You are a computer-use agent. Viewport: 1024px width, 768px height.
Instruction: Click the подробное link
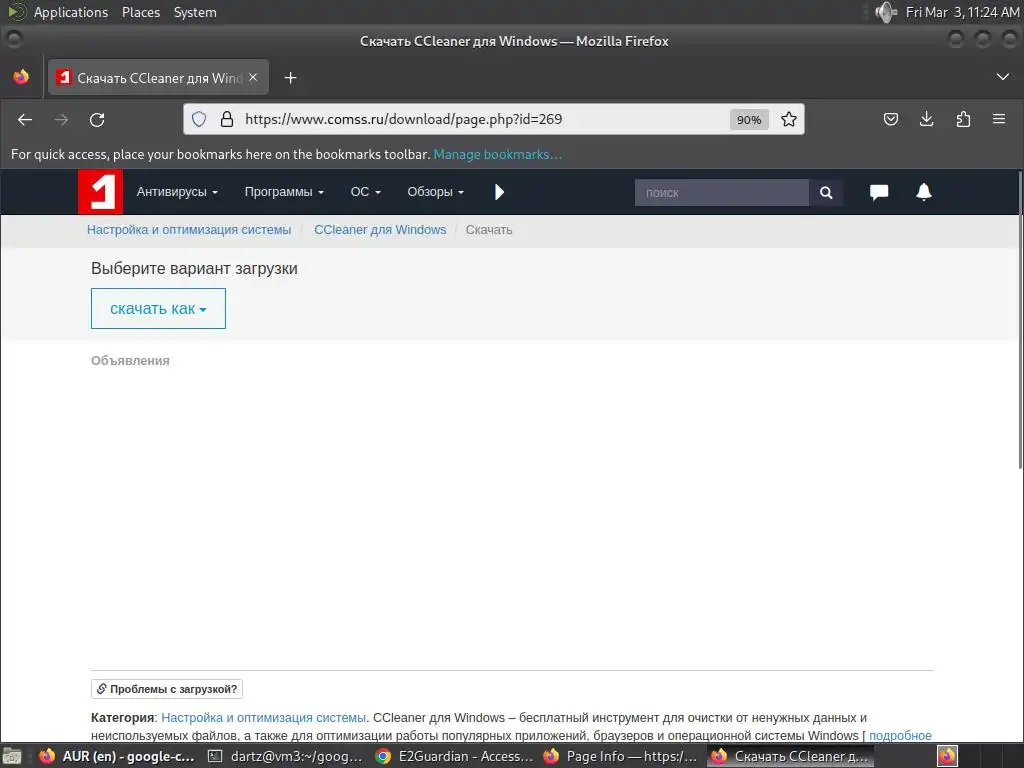pyautogui.click(x=900, y=735)
